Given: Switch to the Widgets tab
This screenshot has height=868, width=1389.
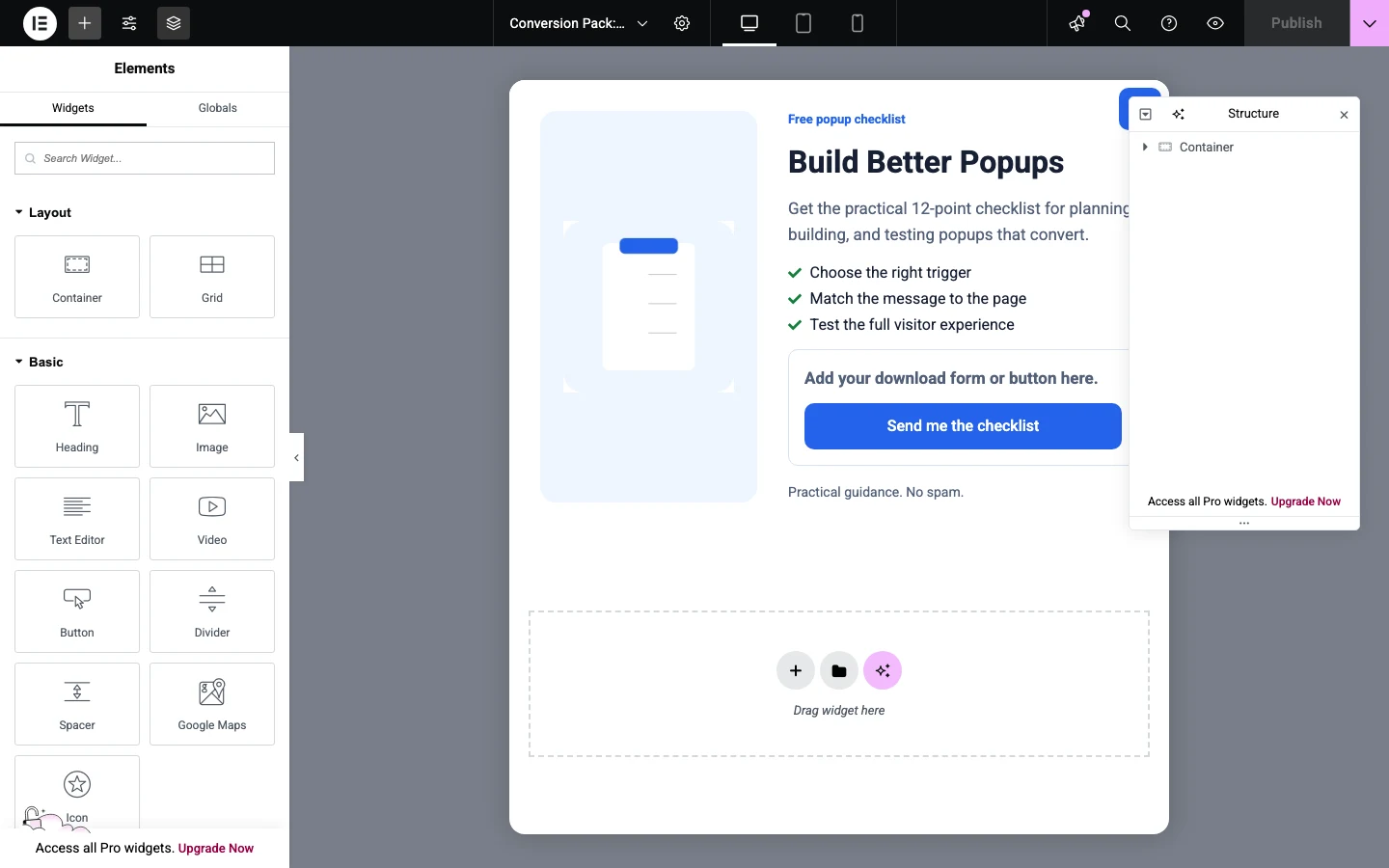Looking at the screenshot, I should (73, 108).
